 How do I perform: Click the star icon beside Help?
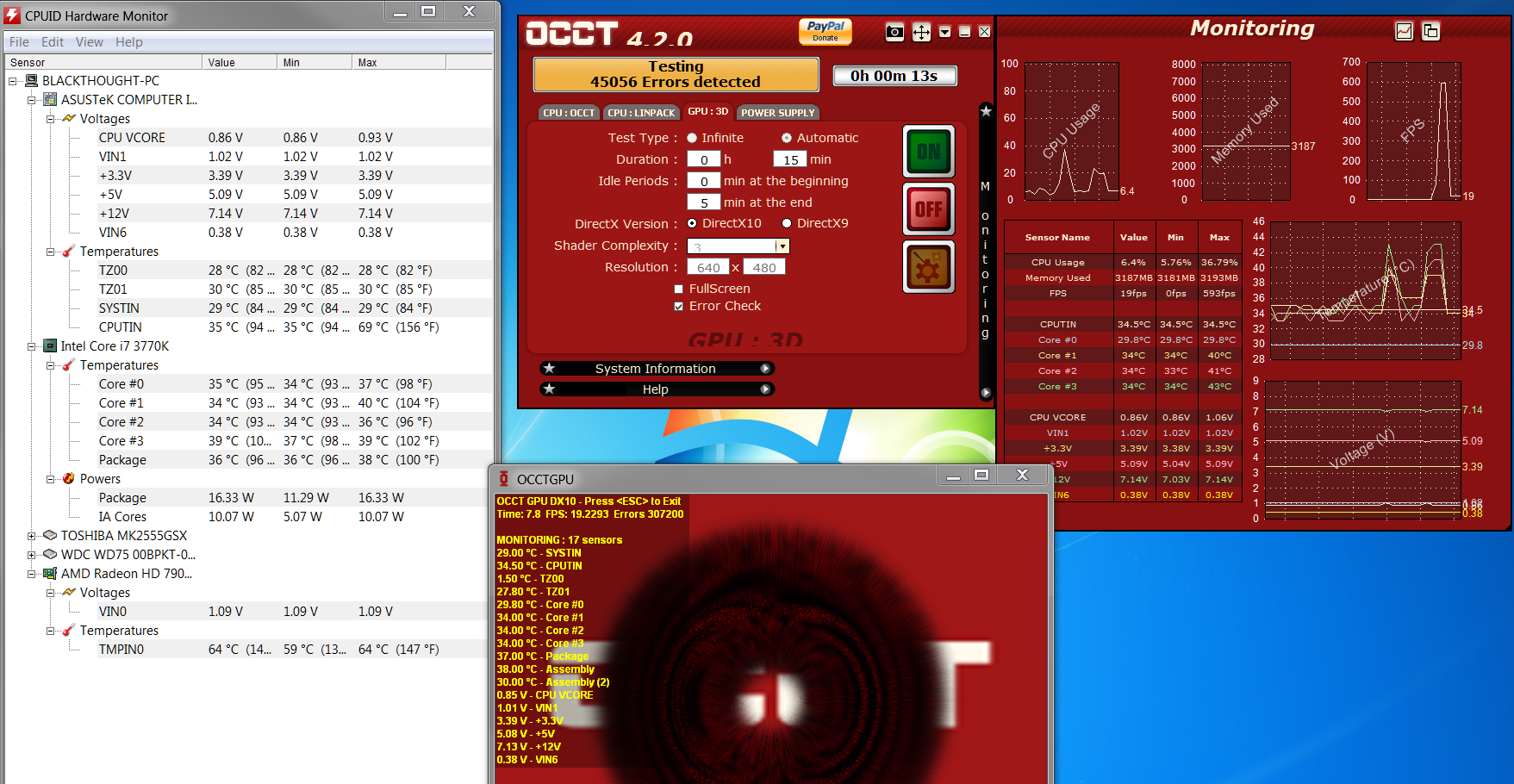tap(549, 389)
